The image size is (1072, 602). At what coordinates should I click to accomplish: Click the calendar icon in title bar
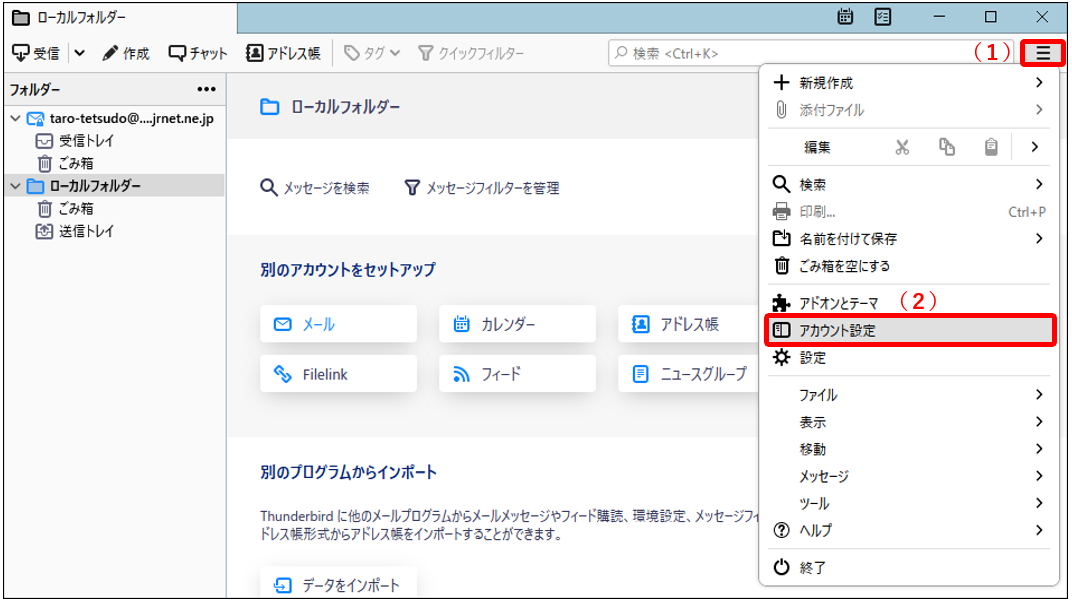click(845, 17)
